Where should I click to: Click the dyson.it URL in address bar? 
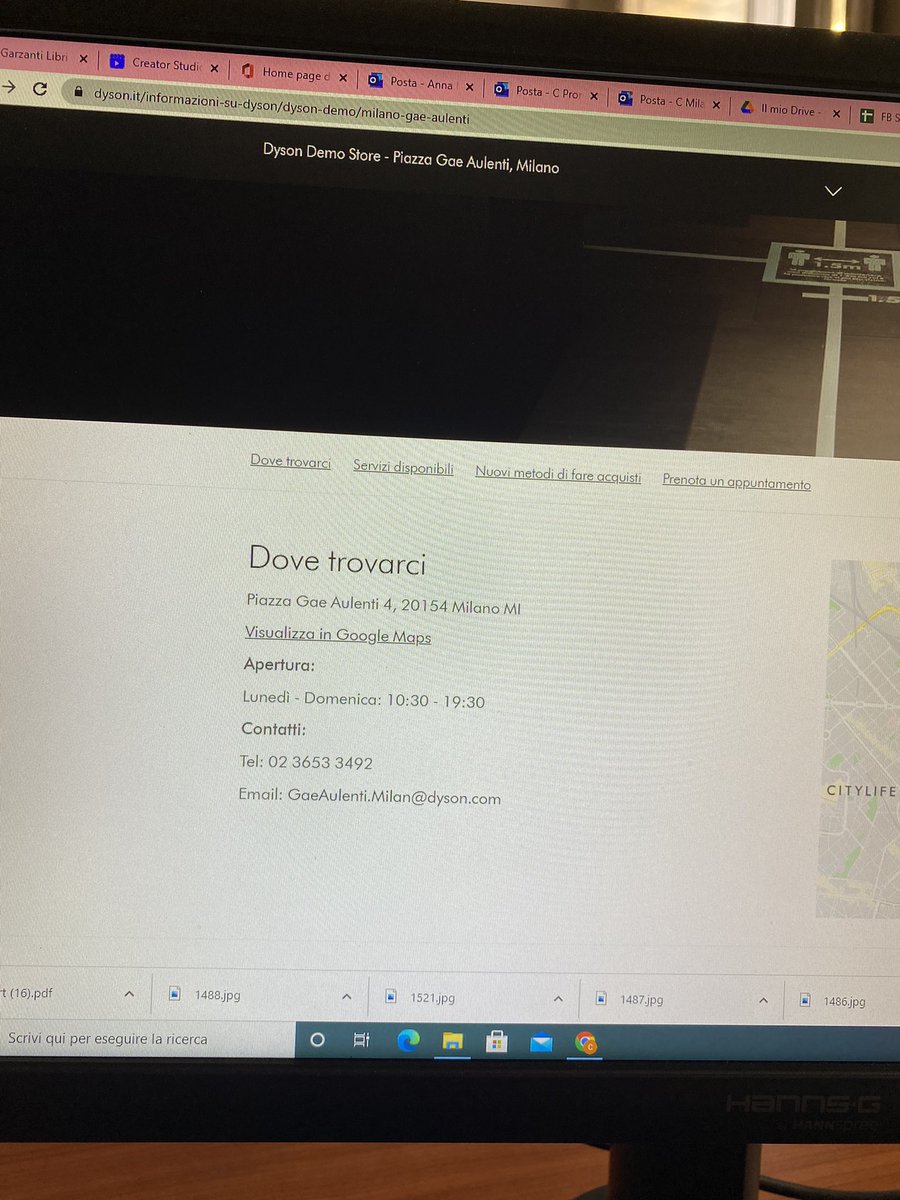pos(282,104)
